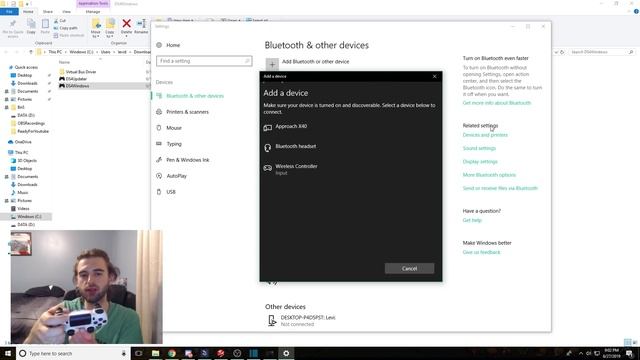Open the Windows Start menu
The image size is (640, 360).
coord(8,353)
